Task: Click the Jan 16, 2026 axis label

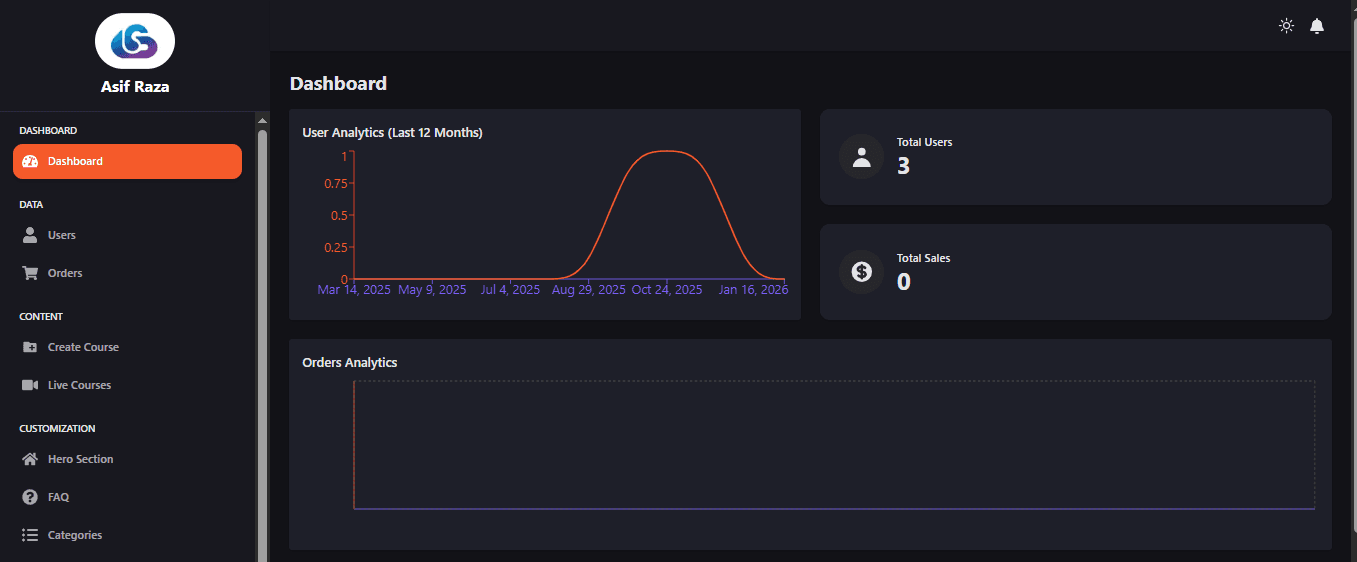Action: point(753,290)
